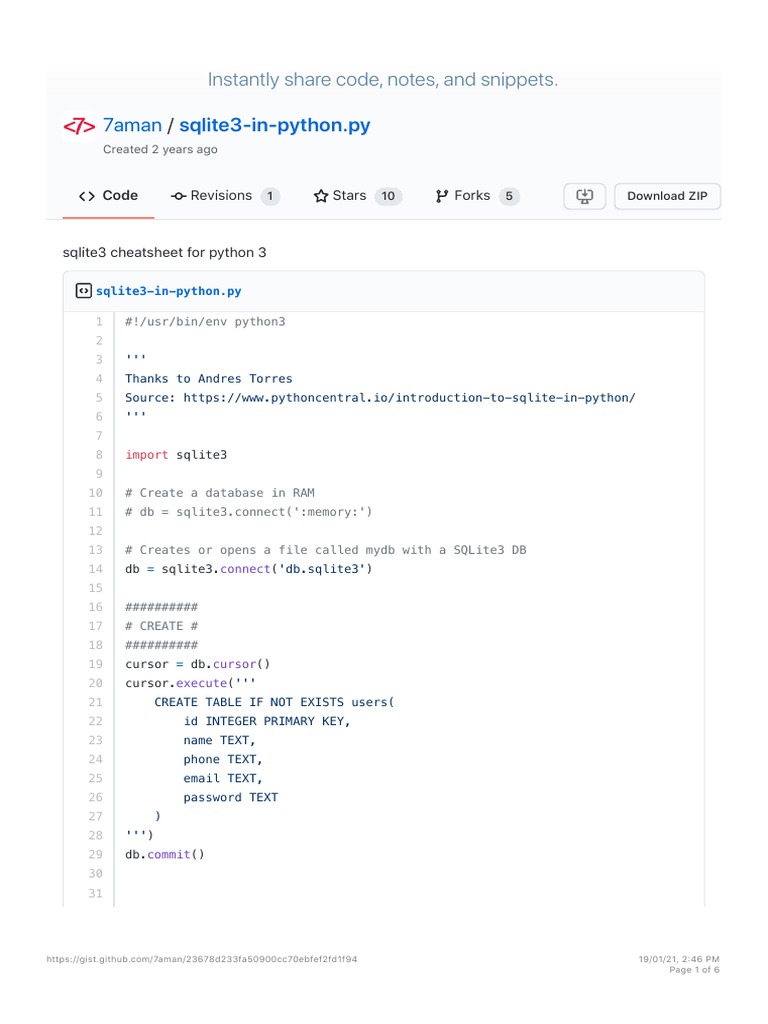Open the sqlite3-in-python.py gist title link

point(275,126)
